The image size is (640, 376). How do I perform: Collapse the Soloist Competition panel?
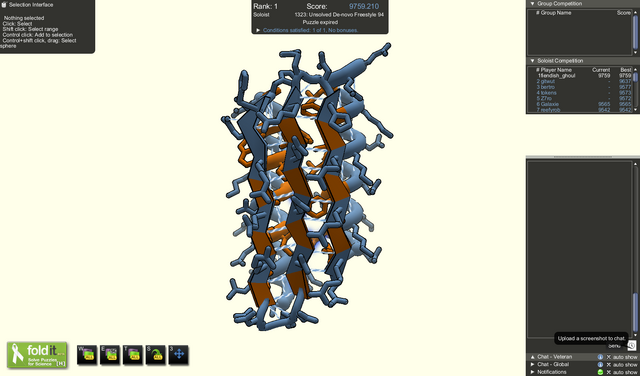point(532,60)
